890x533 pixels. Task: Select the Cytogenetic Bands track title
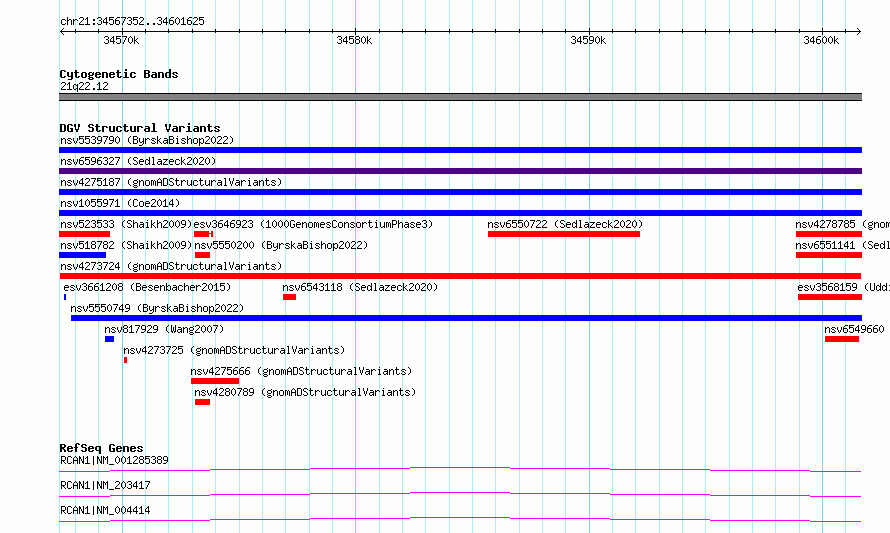[119, 74]
